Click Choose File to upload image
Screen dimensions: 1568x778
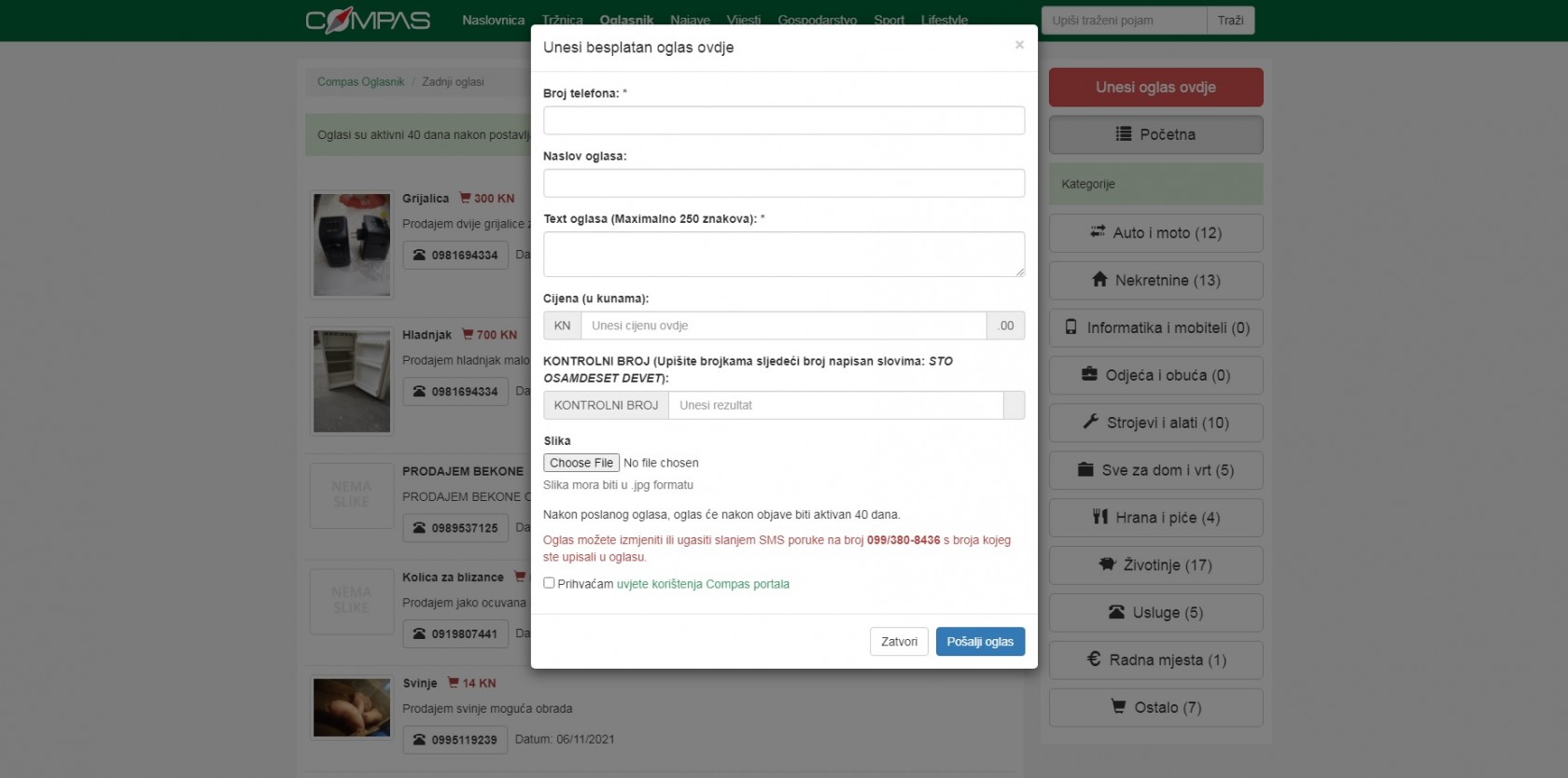tap(581, 463)
